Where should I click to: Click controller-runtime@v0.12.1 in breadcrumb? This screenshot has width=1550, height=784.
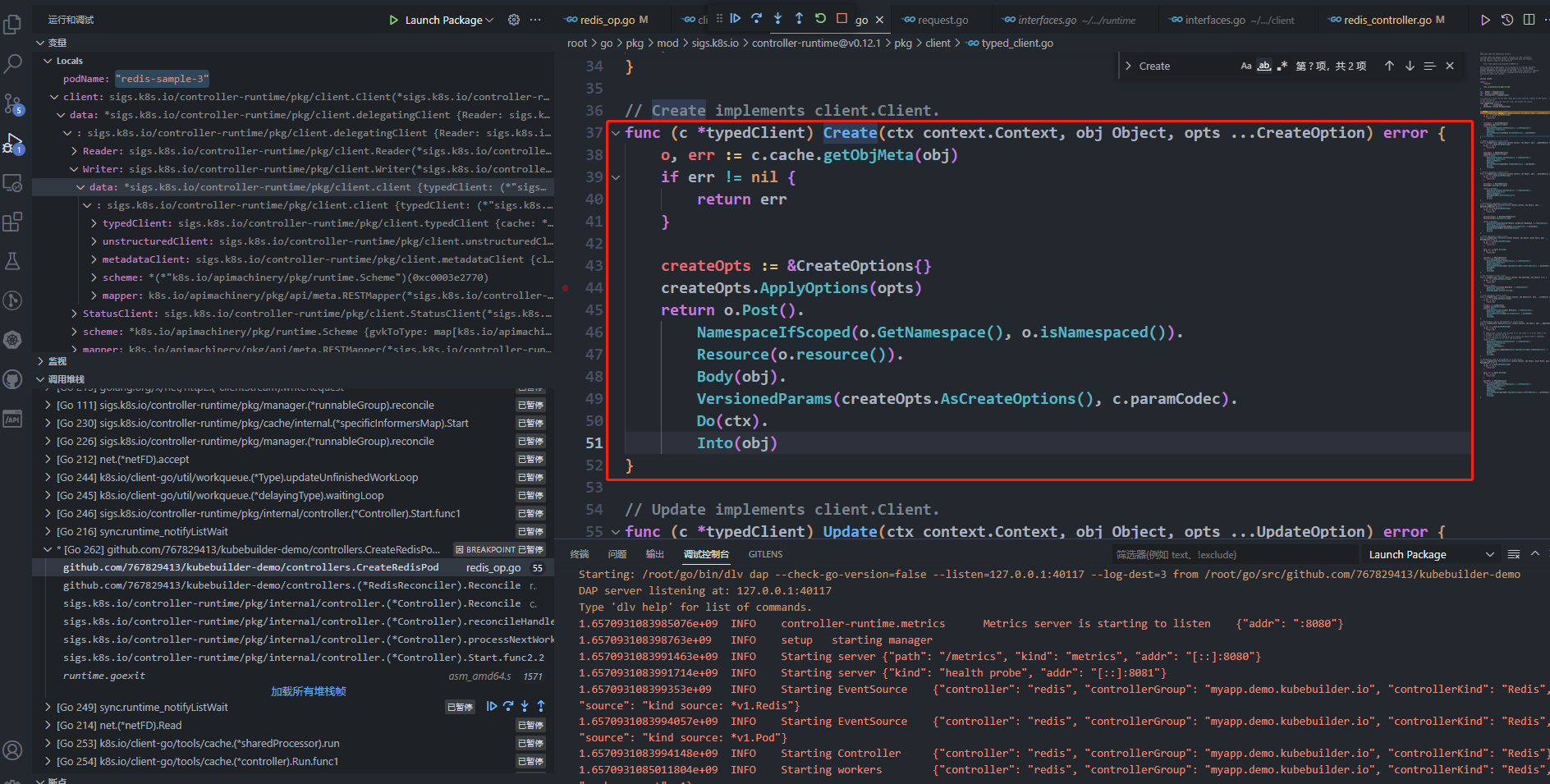(816, 43)
